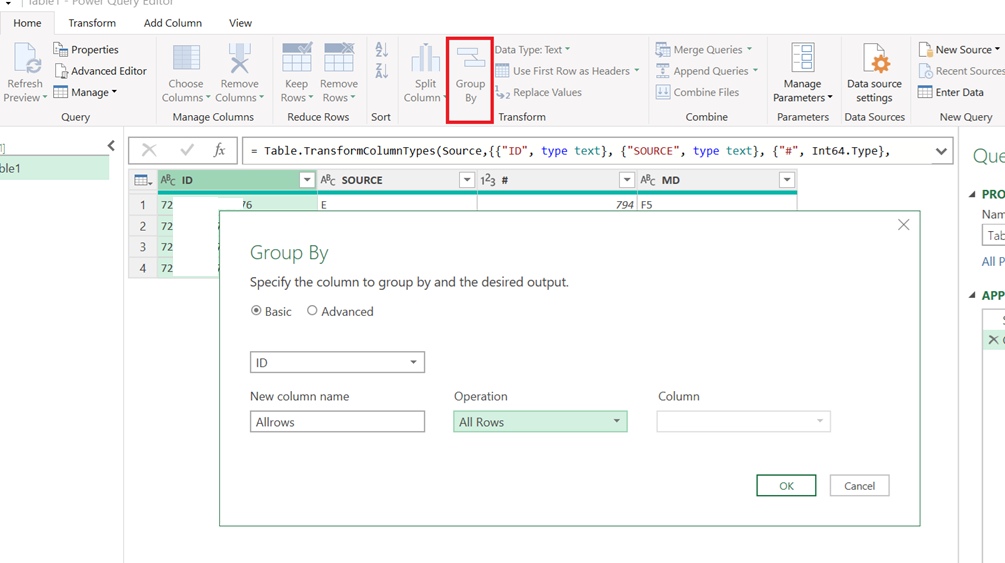Open the Operation All Rows dropdown
Viewport: 1005px width, 563px height.
(x=540, y=421)
